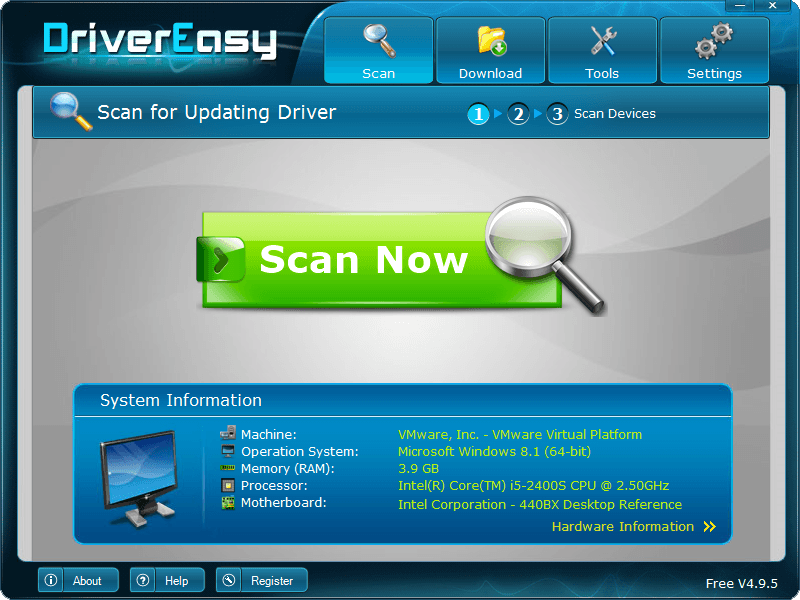
Task: Open the Scan tab
Action: (x=378, y=50)
